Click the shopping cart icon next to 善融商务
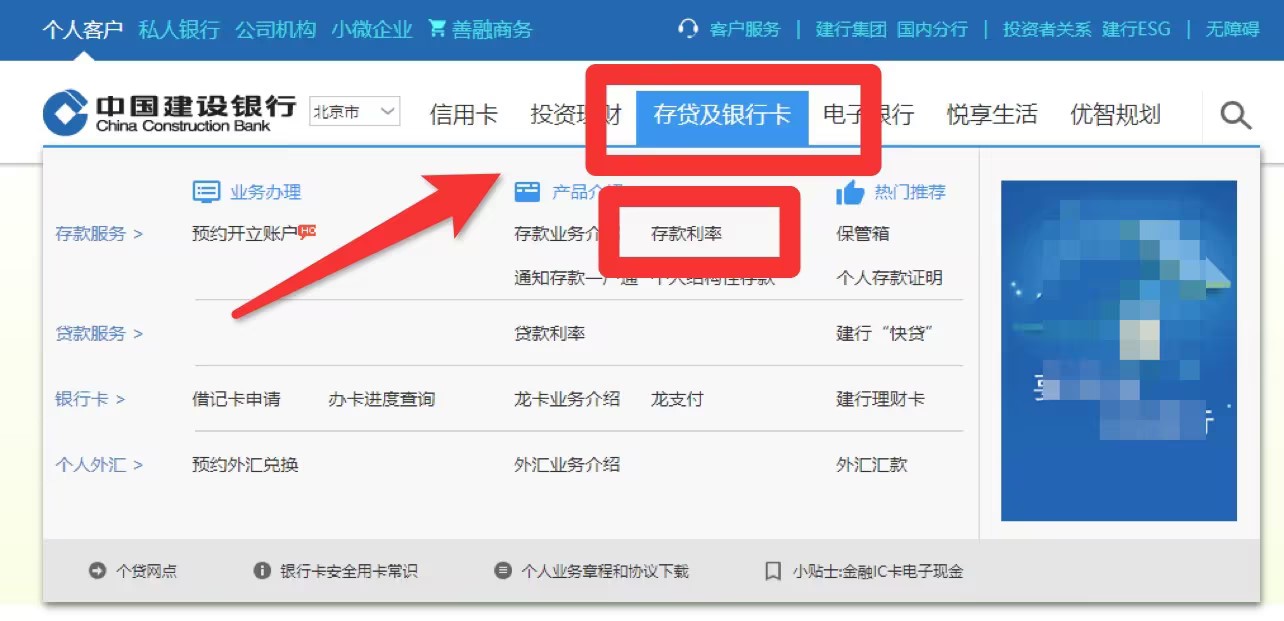1284x621 pixels. tap(437, 29)
